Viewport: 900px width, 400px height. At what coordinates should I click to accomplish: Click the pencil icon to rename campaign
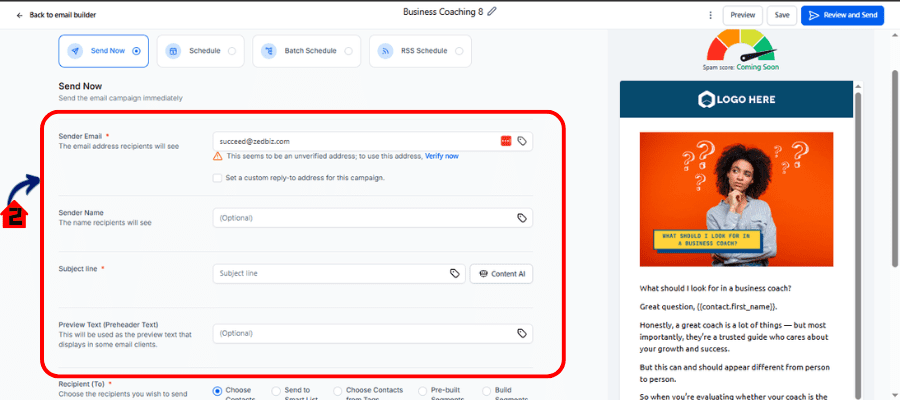pyautogui.click(x=491, y=12)
